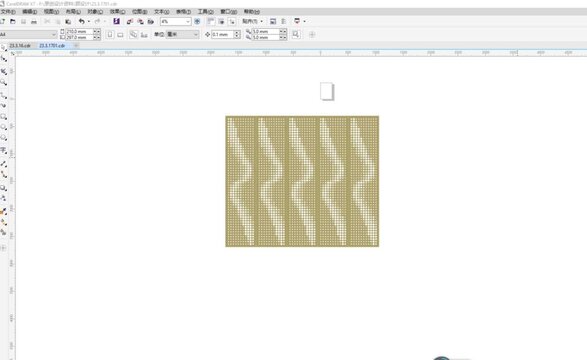Open the 文件 (File) menu
587x360 pixels.
[7, 12]
